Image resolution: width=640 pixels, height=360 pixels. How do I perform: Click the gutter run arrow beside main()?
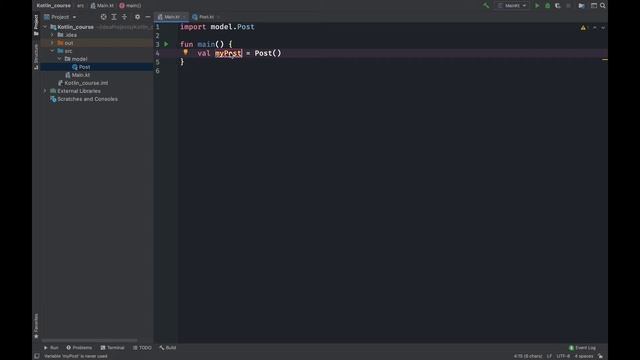[x=166, y=44]
